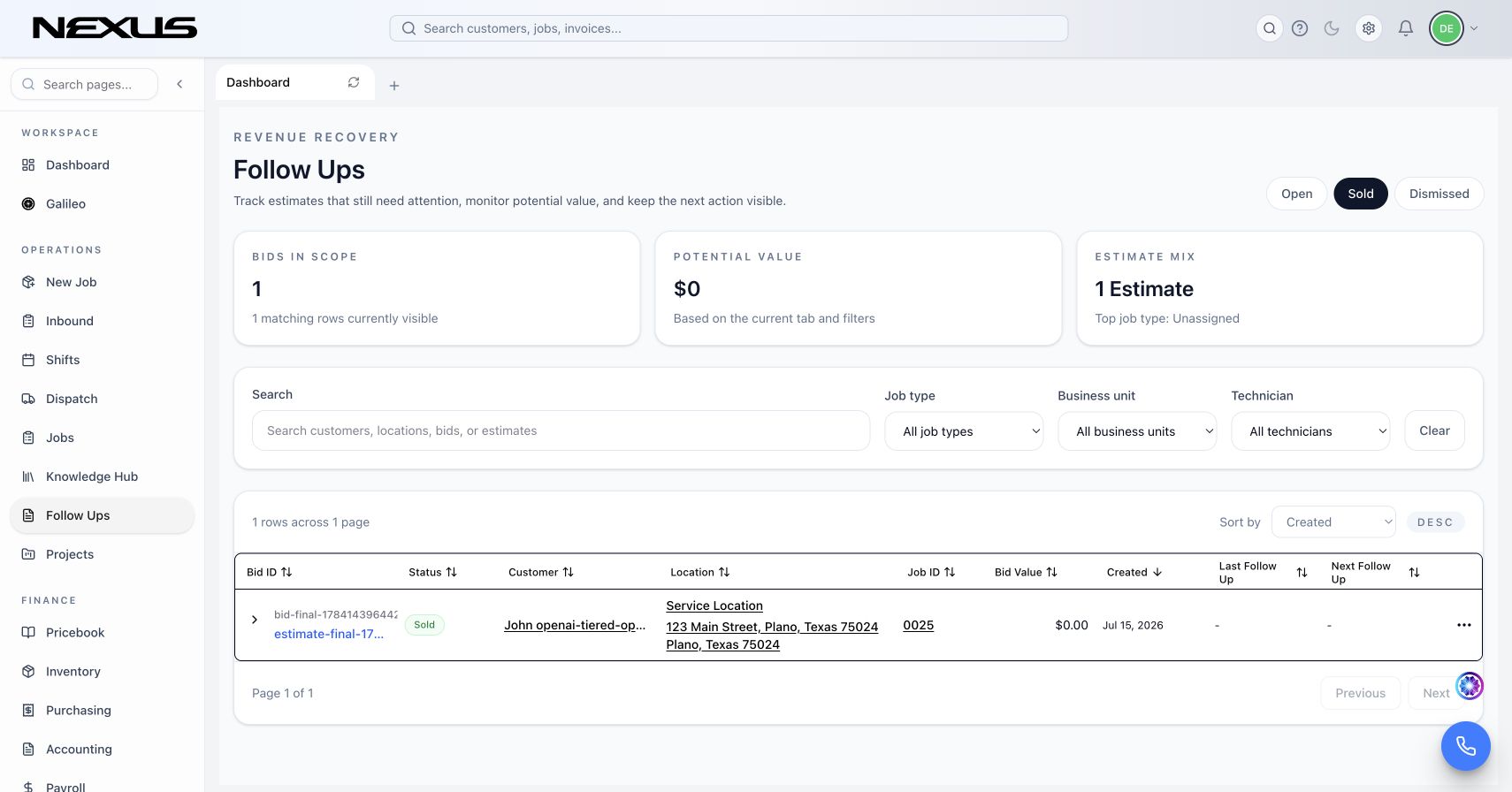Viewport: 1512px width, 792px height.
Task: Open the Service Location link
Action: click(714, 605)
